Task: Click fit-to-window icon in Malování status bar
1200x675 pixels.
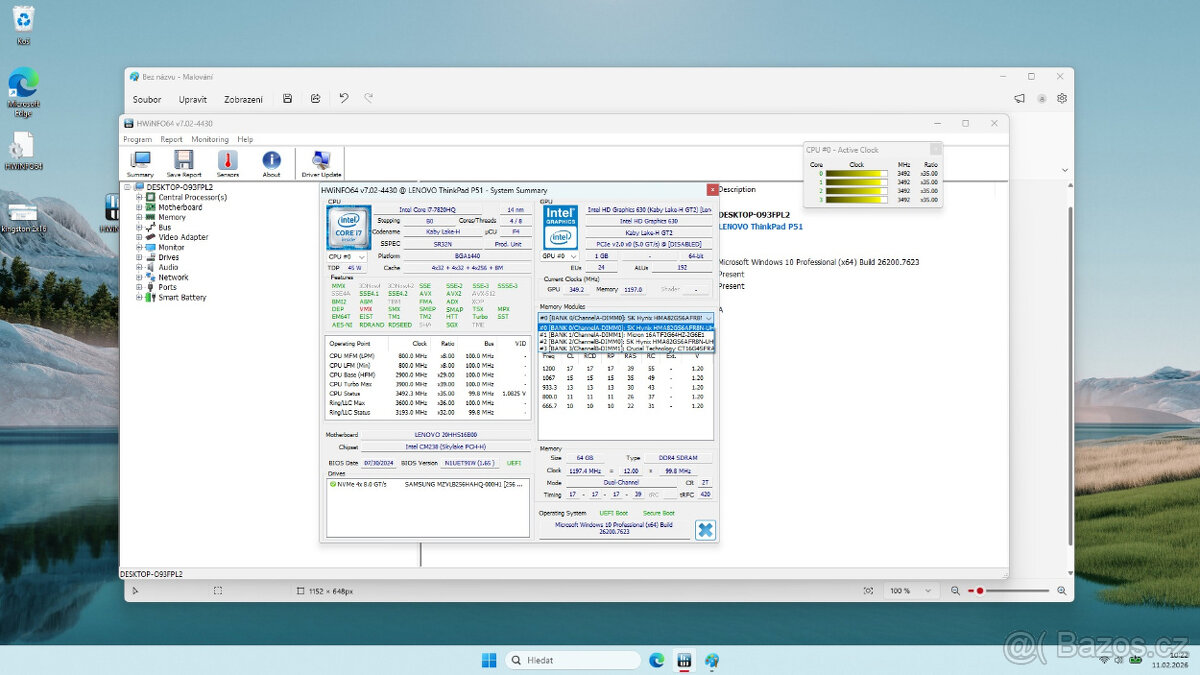Action: point(868,591)
